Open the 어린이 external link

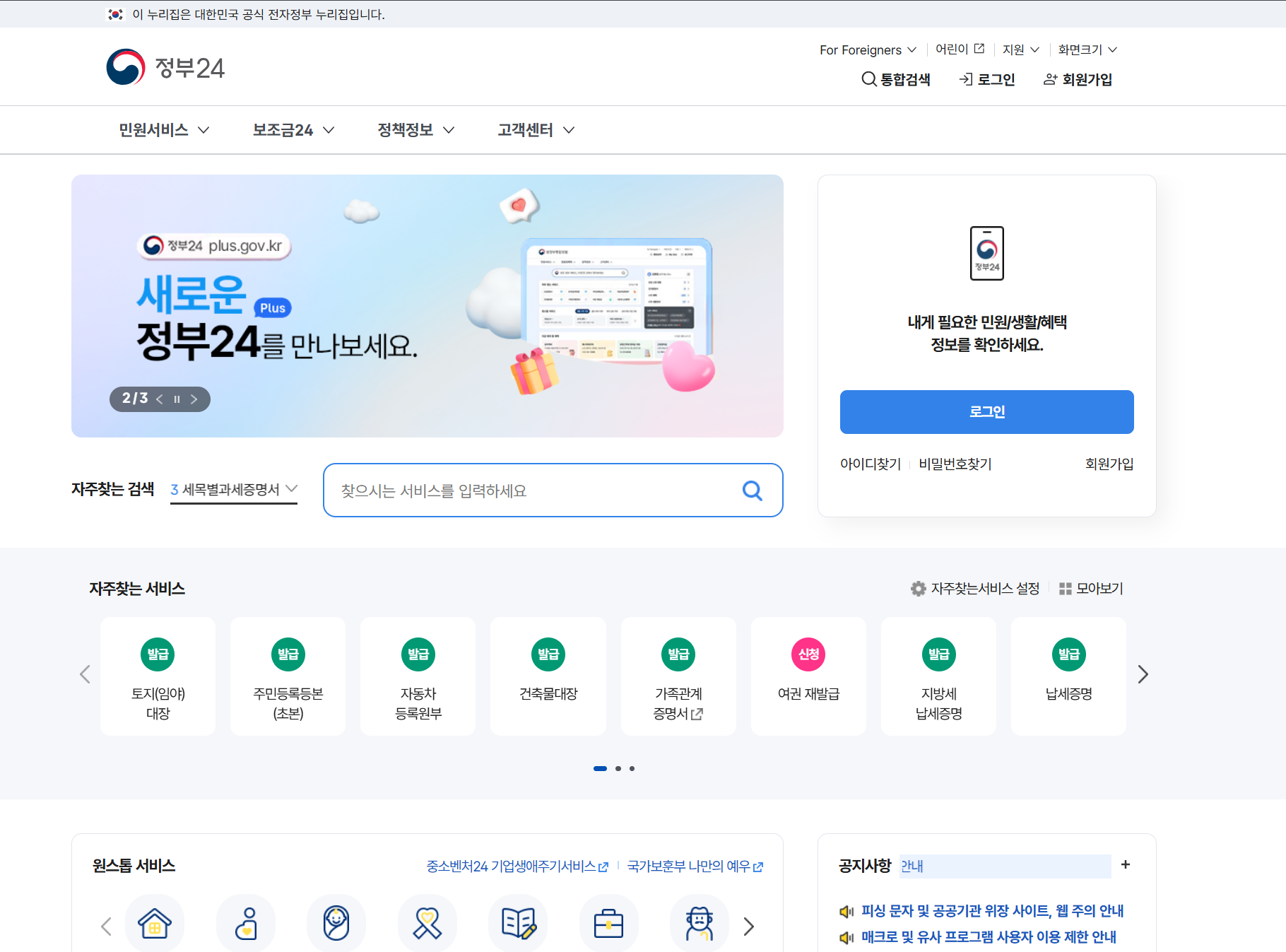(x=960, y=49)
